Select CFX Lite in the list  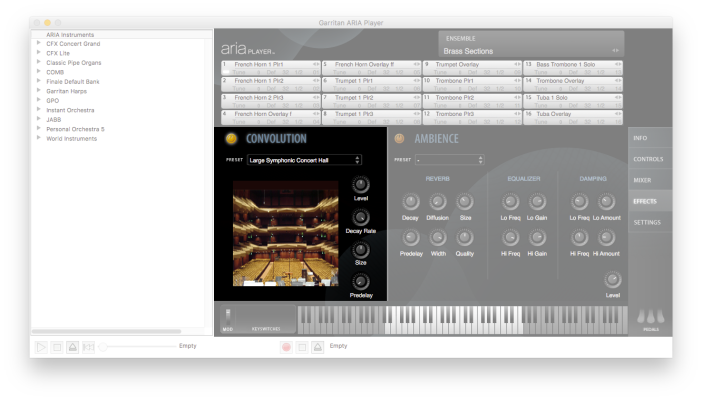(x=58, y=53)
